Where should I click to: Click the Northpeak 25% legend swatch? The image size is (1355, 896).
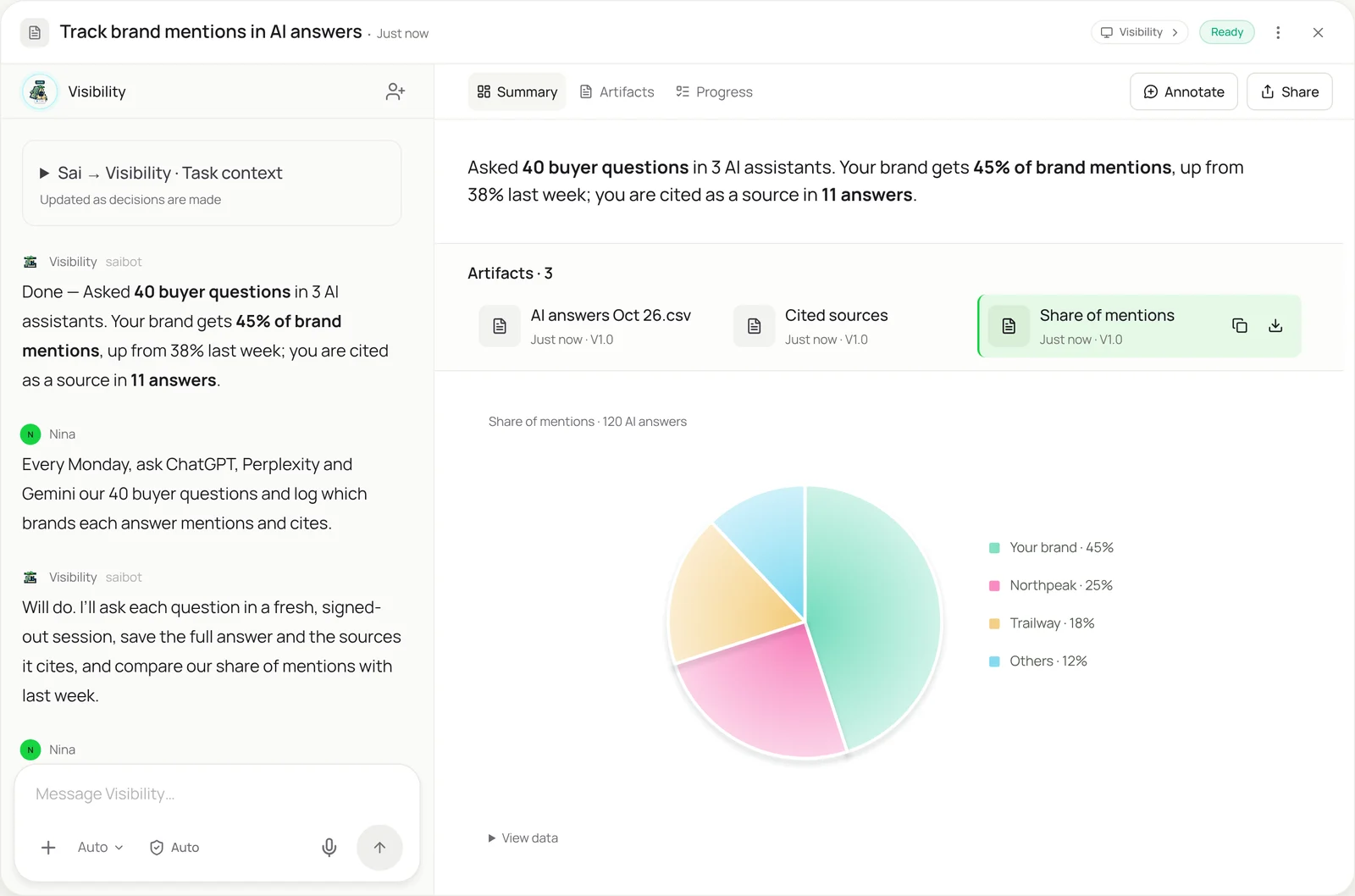pos(994,586)
